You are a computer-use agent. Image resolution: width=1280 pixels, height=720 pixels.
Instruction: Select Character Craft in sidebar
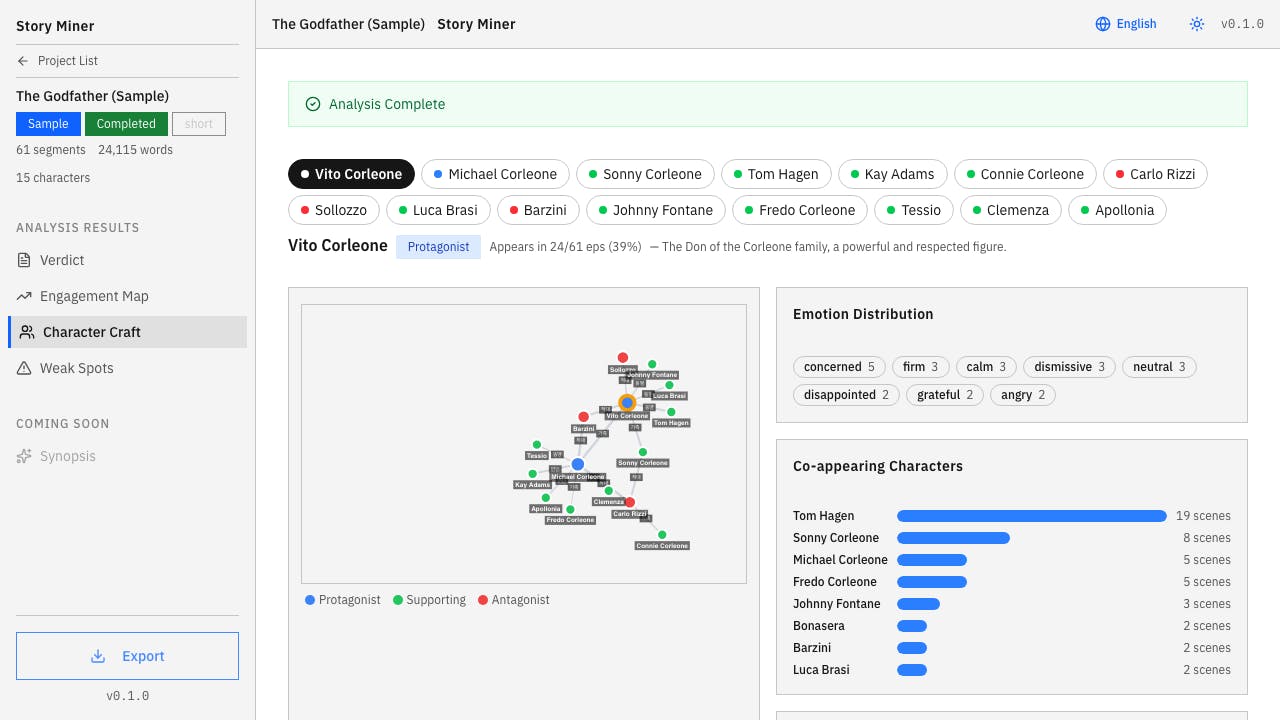127,332
